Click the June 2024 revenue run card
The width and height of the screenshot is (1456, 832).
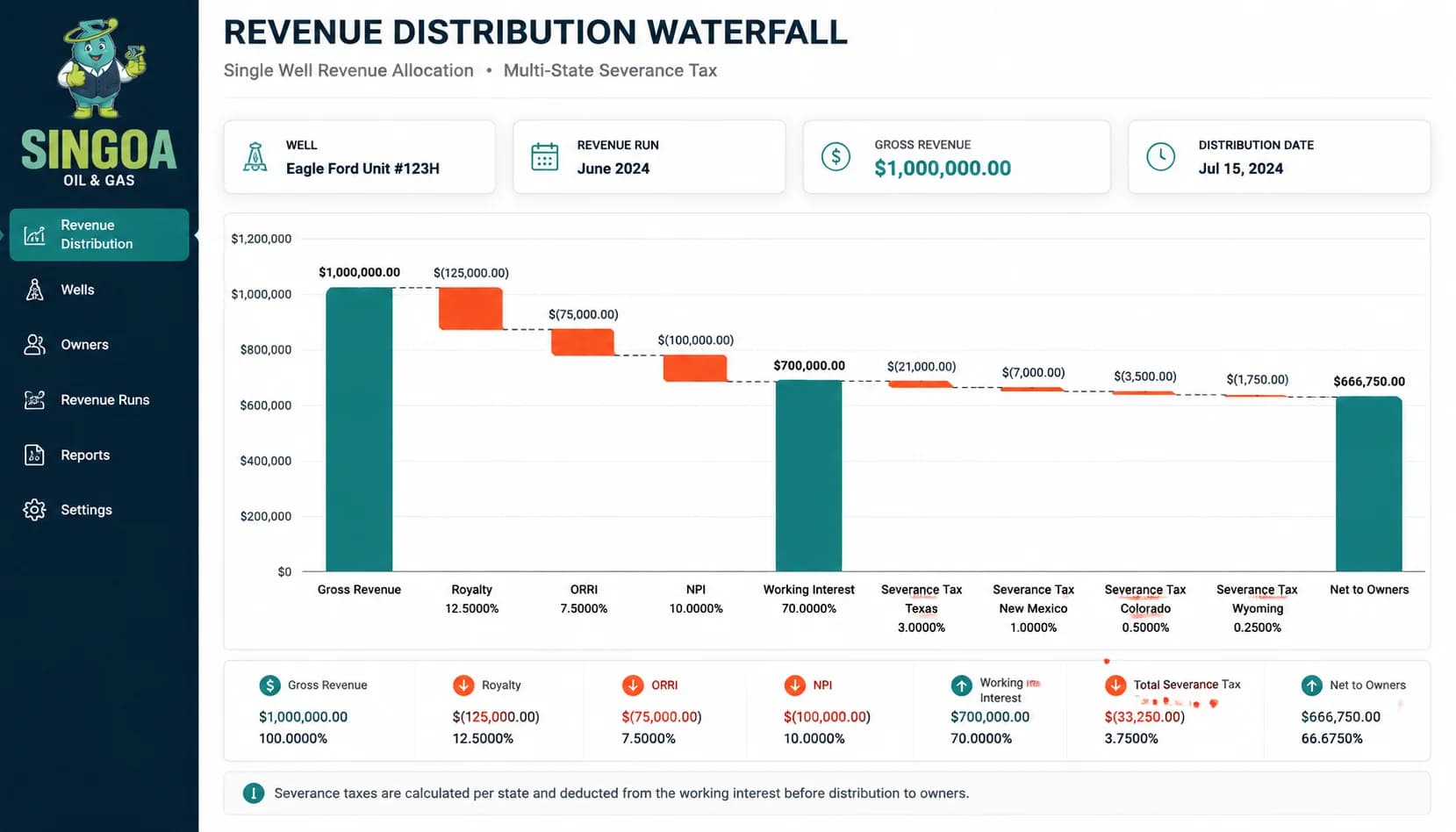pos(649,157)
